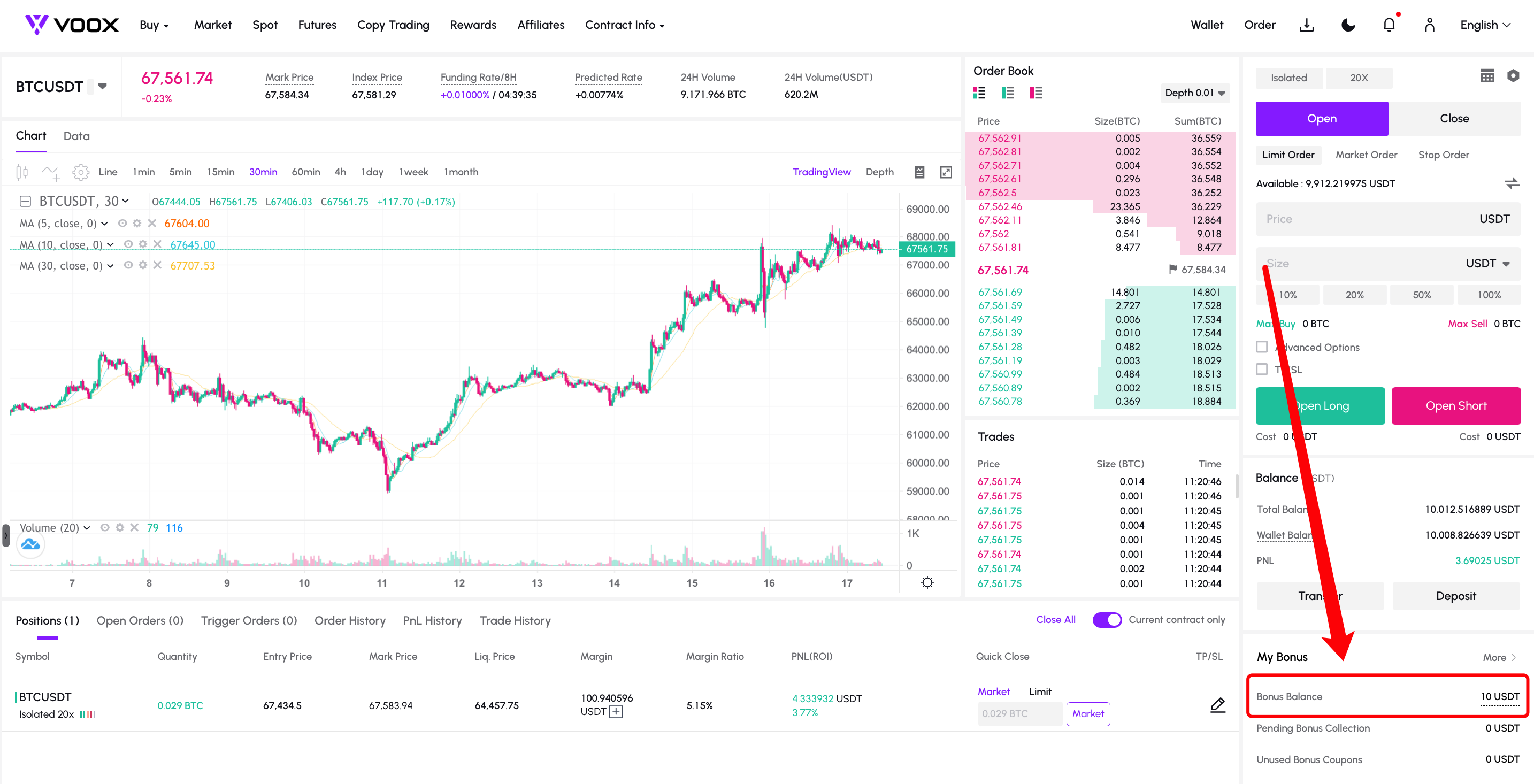Toggle dark mode with the moon icon
Image resolution: width=1534 pixels, height=784 pixels.
tap(1348, 25)
